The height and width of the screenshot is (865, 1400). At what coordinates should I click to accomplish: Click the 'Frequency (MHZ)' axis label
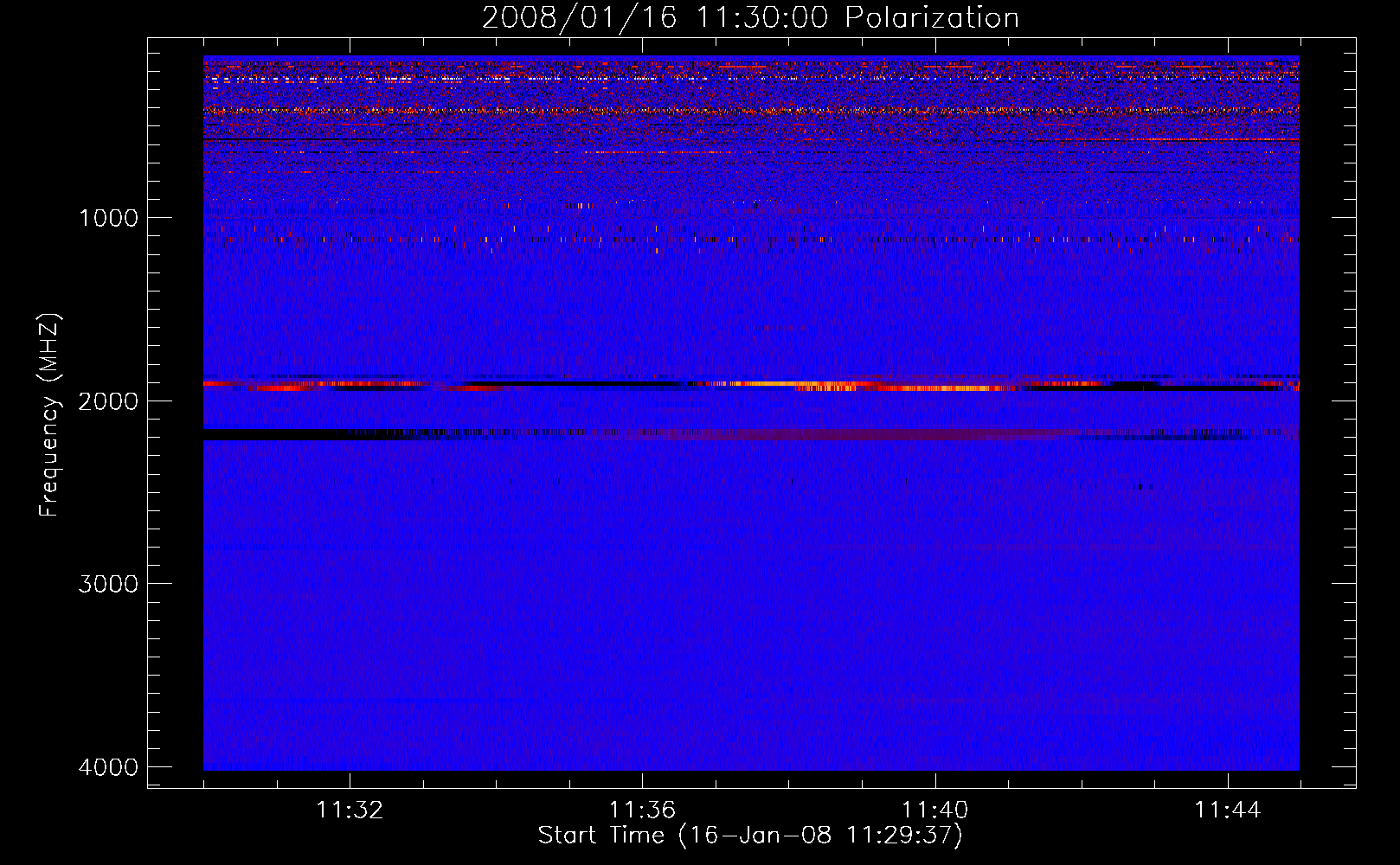tap(49, 414)
